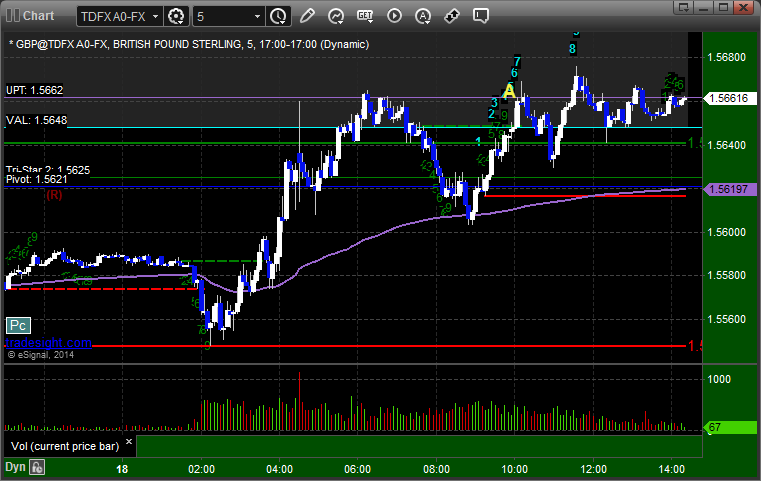The height and width of the screenshot is (481, 761).
Task: Click the 1.56000 price axis label
Action: point(727,232)
